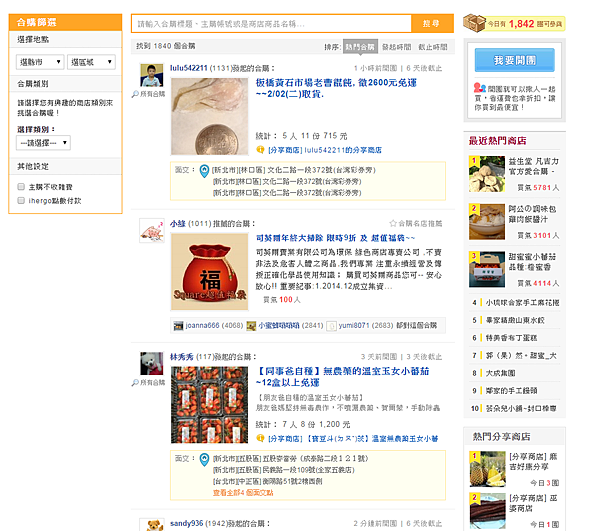Open rank 9 鄭家的手工饅頭
The height and width of the screenshot is (531, 600).
tap(512, 391)
